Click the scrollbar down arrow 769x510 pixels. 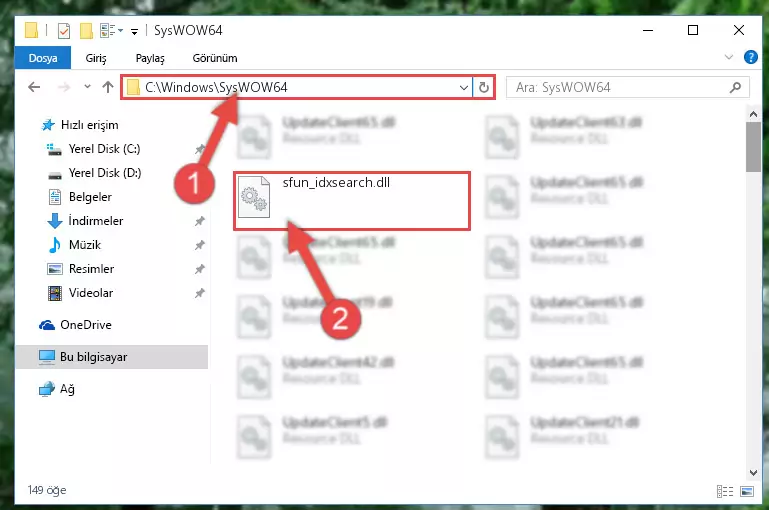click(753, 472)
